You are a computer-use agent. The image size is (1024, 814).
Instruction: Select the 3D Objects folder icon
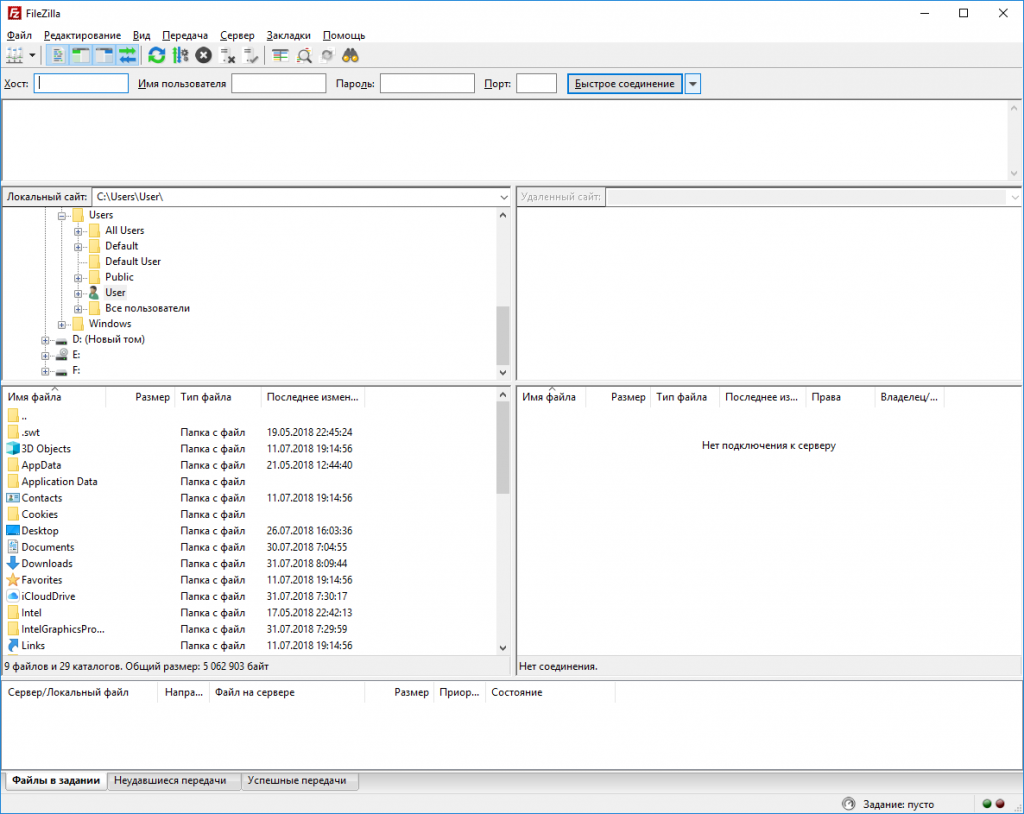(x=13, y=449)
